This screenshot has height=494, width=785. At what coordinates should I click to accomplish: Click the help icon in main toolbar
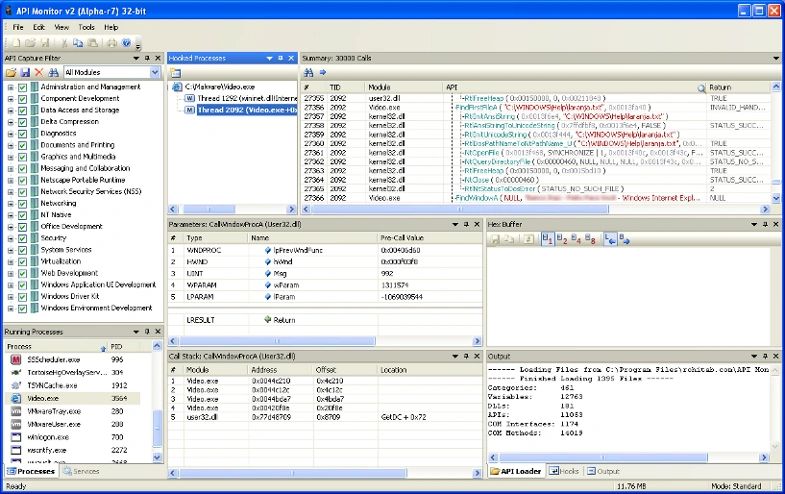(126, 43)
